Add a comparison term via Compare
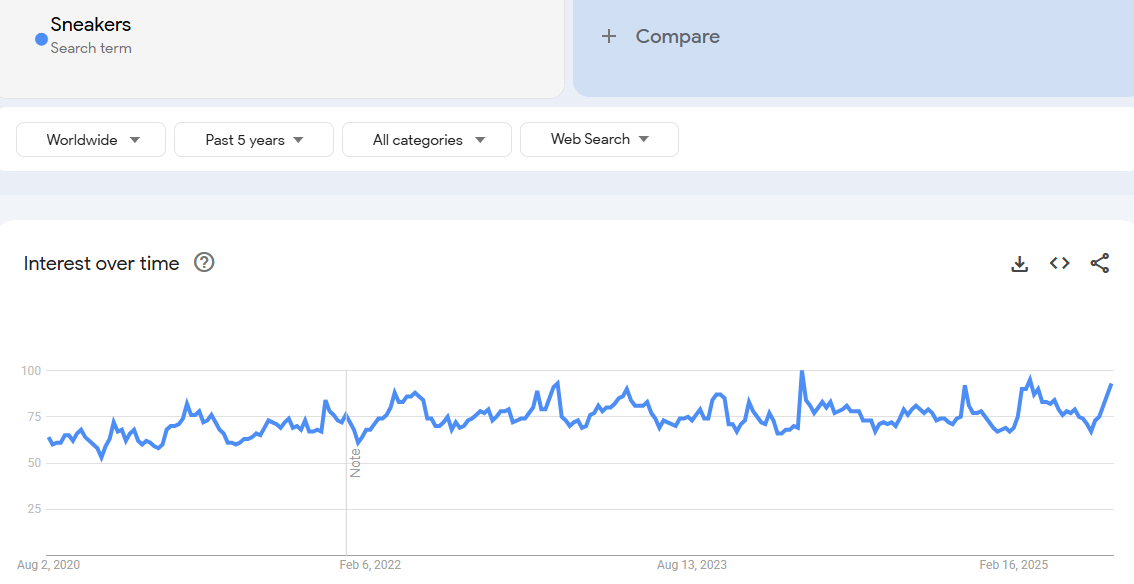 [x=677, y=37]
